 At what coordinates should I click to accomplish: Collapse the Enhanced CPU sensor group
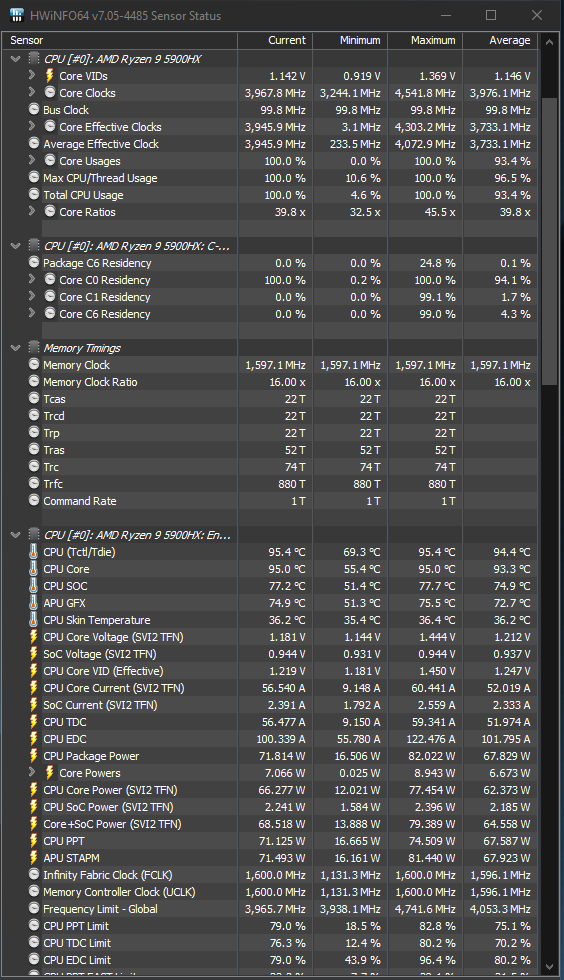pyautogui.click(x=16, y=534)
